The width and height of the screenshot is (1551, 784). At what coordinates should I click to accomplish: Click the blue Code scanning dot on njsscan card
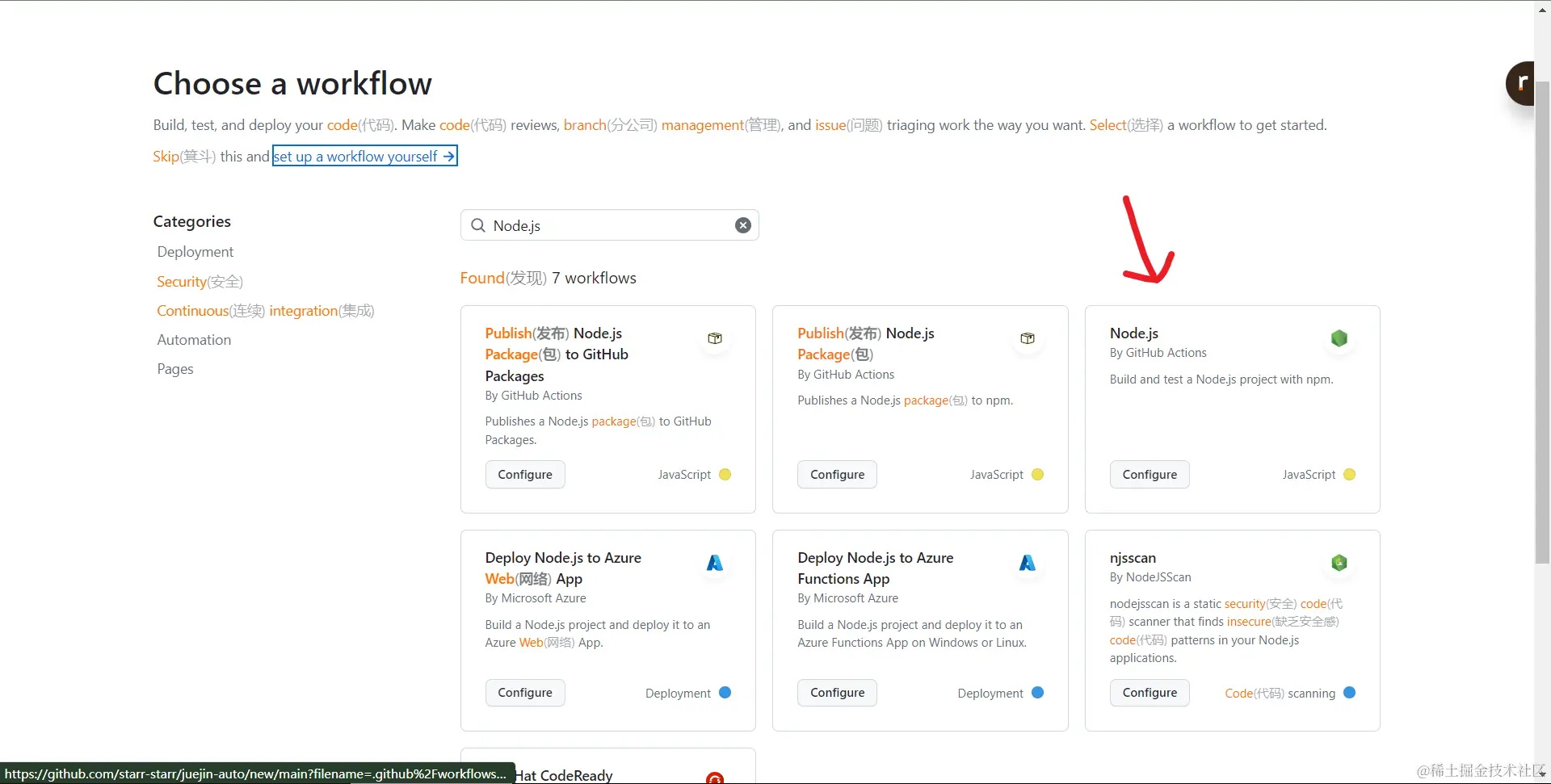pos(1349,693)
